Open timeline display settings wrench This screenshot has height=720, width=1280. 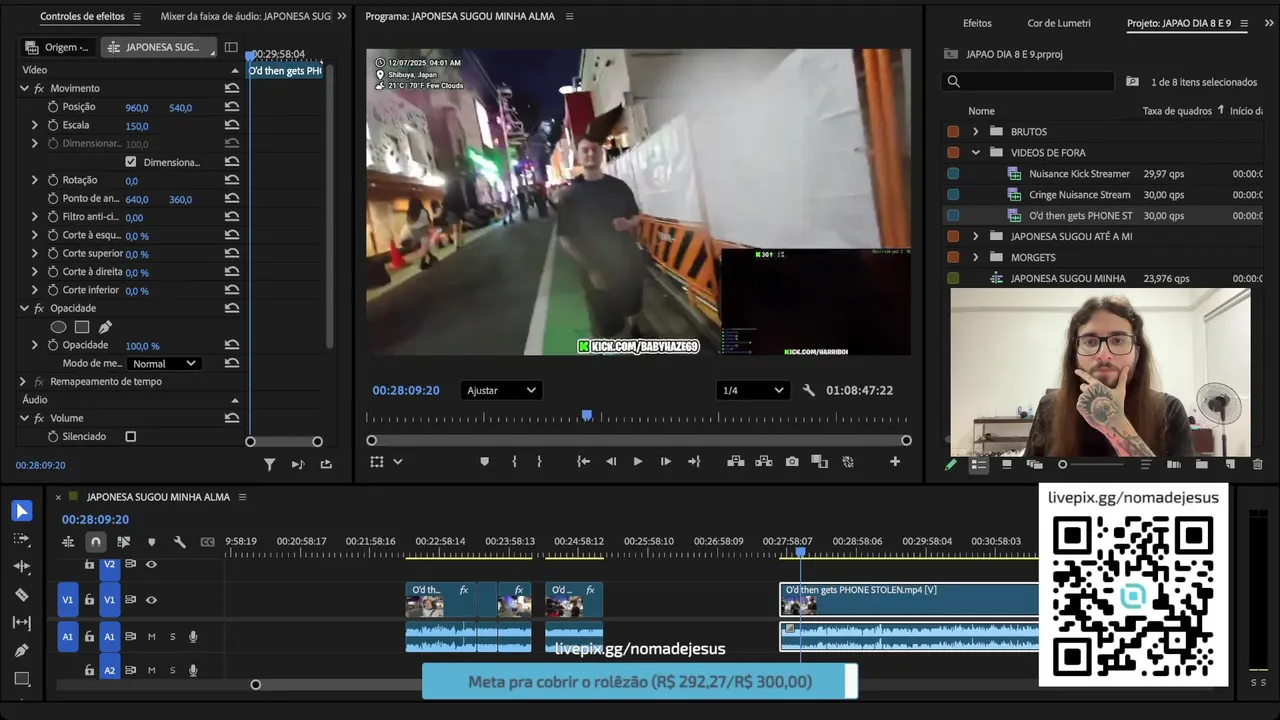180,542
